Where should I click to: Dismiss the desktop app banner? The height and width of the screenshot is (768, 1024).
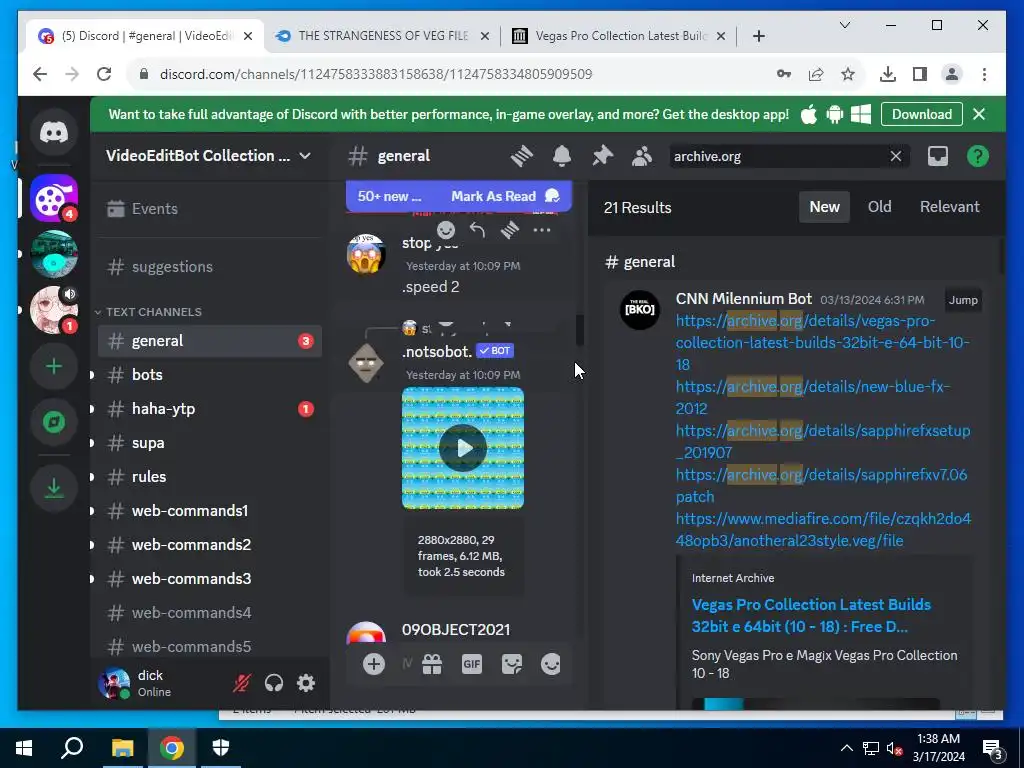[x=978, y=114]
